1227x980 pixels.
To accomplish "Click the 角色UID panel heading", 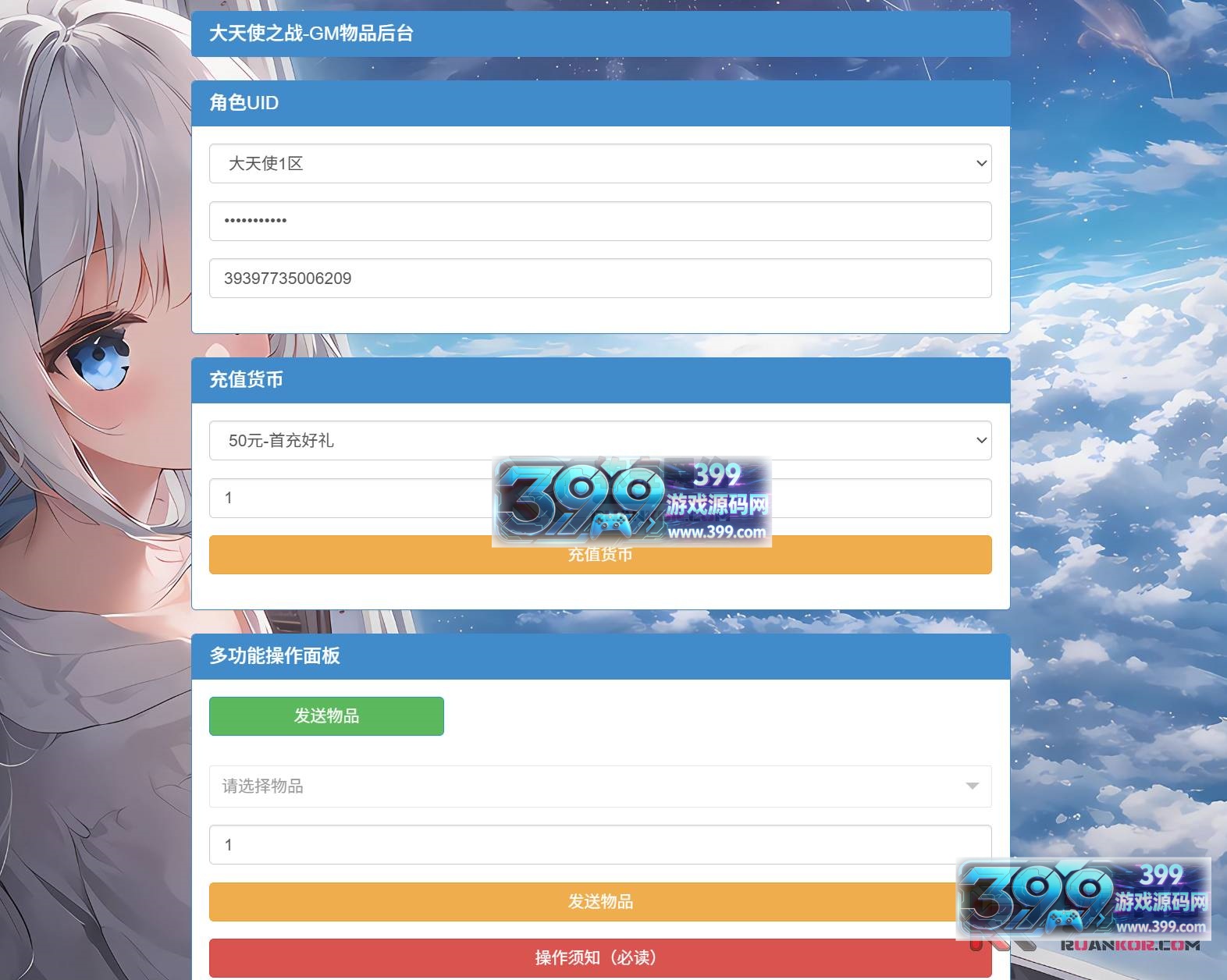I will click(600, 103).
